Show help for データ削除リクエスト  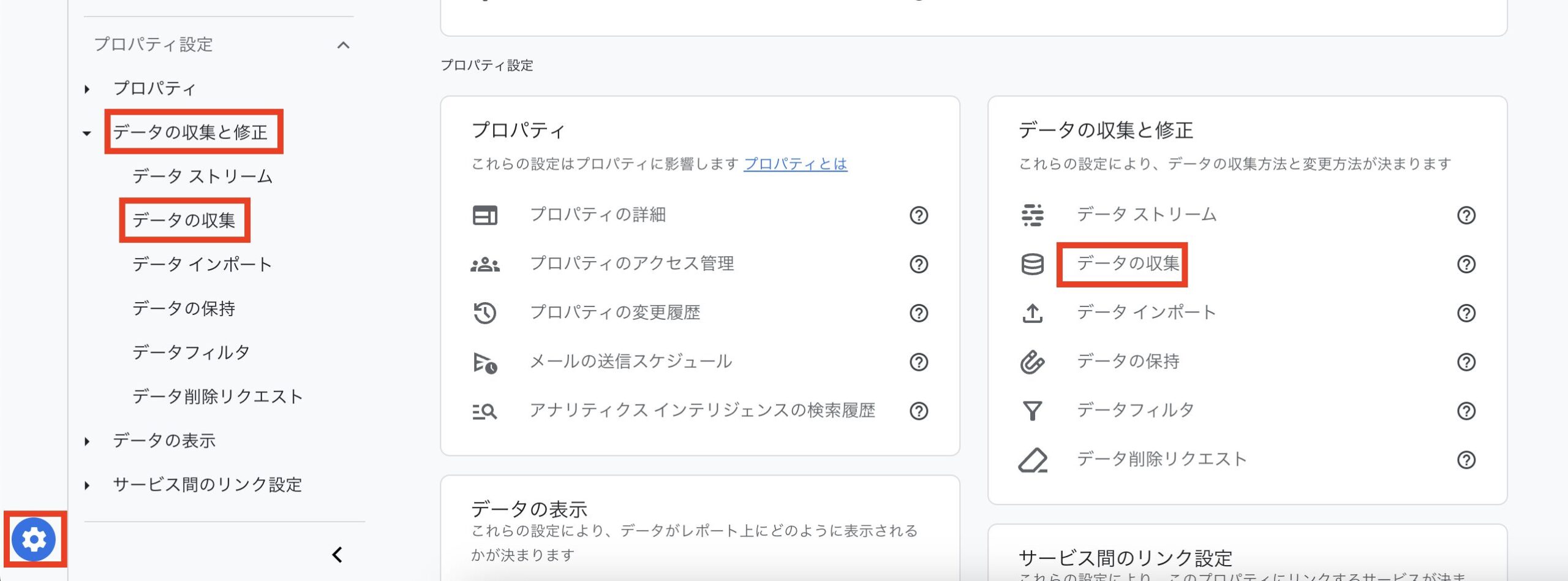coord(1466,460)
